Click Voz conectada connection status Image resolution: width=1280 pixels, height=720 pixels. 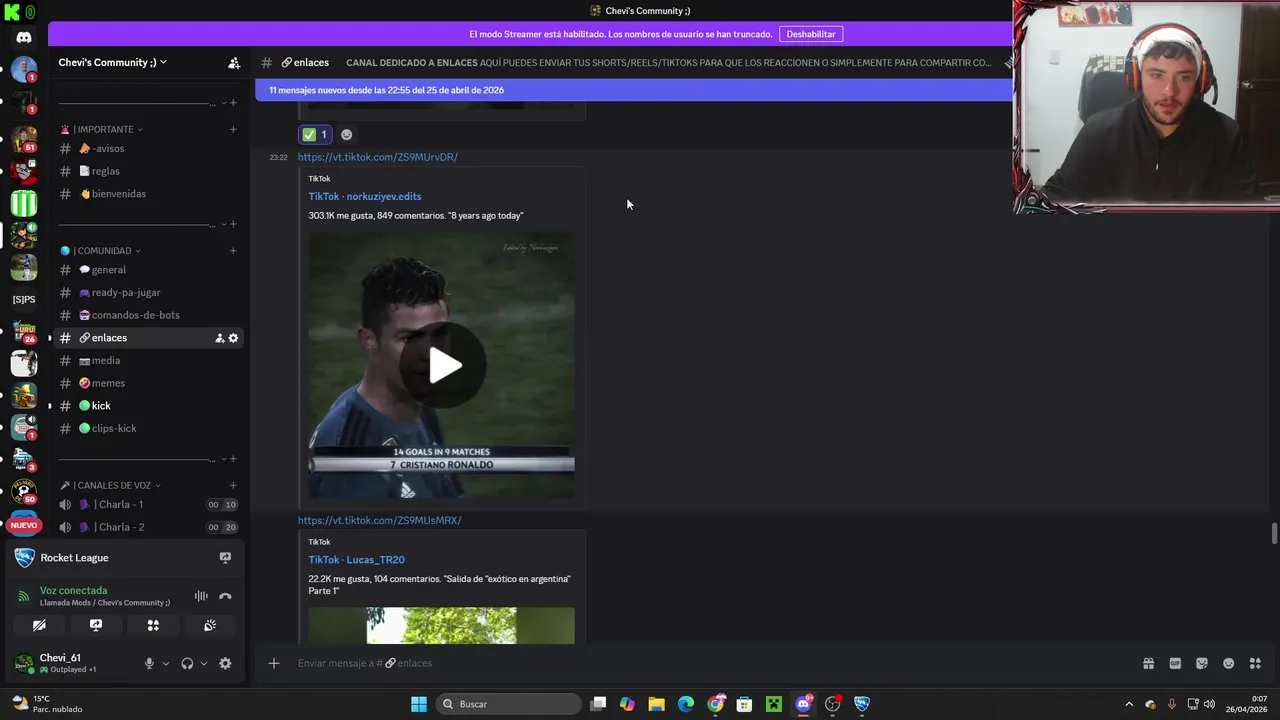[x=73, y=590]
